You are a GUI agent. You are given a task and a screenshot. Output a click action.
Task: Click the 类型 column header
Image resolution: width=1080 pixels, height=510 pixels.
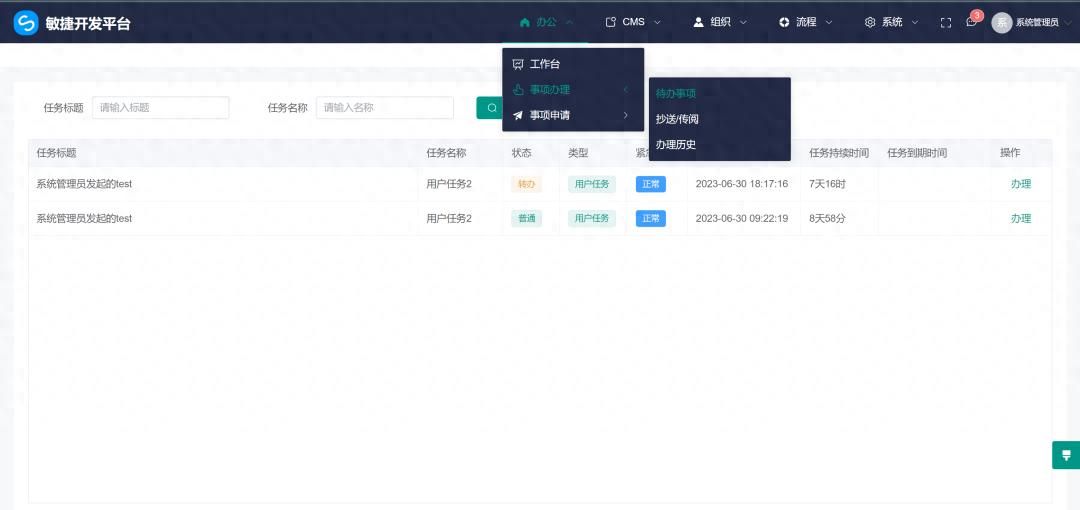(x=578, y=153)
